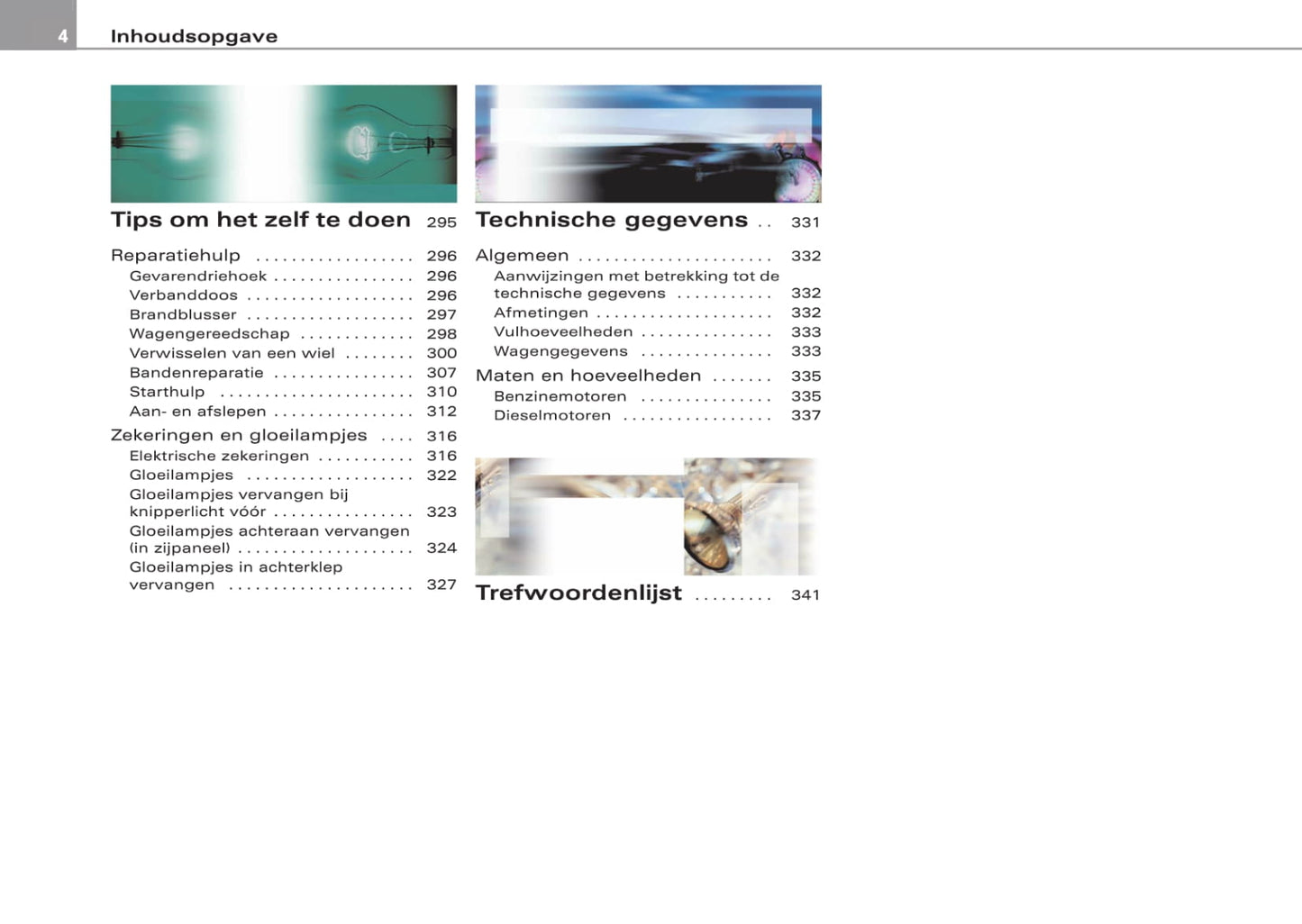Go to the Dieselmotoren entry
The image size is (1302, 924).
point(552,416)
